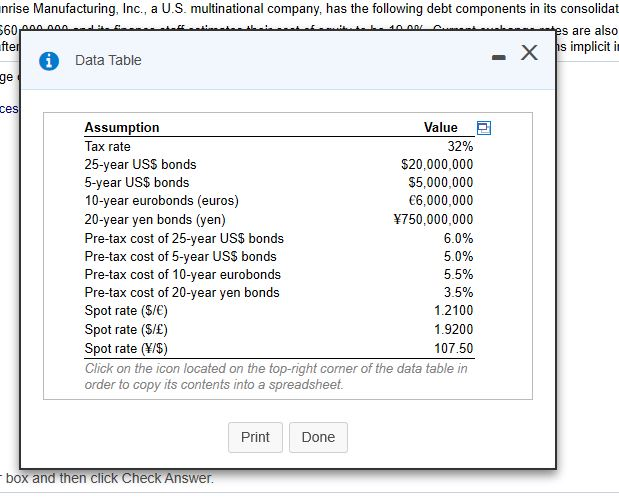The height and width of the screenshot is (498, 619).
Task: Click the Assumption column header
Action: (122, 128)
